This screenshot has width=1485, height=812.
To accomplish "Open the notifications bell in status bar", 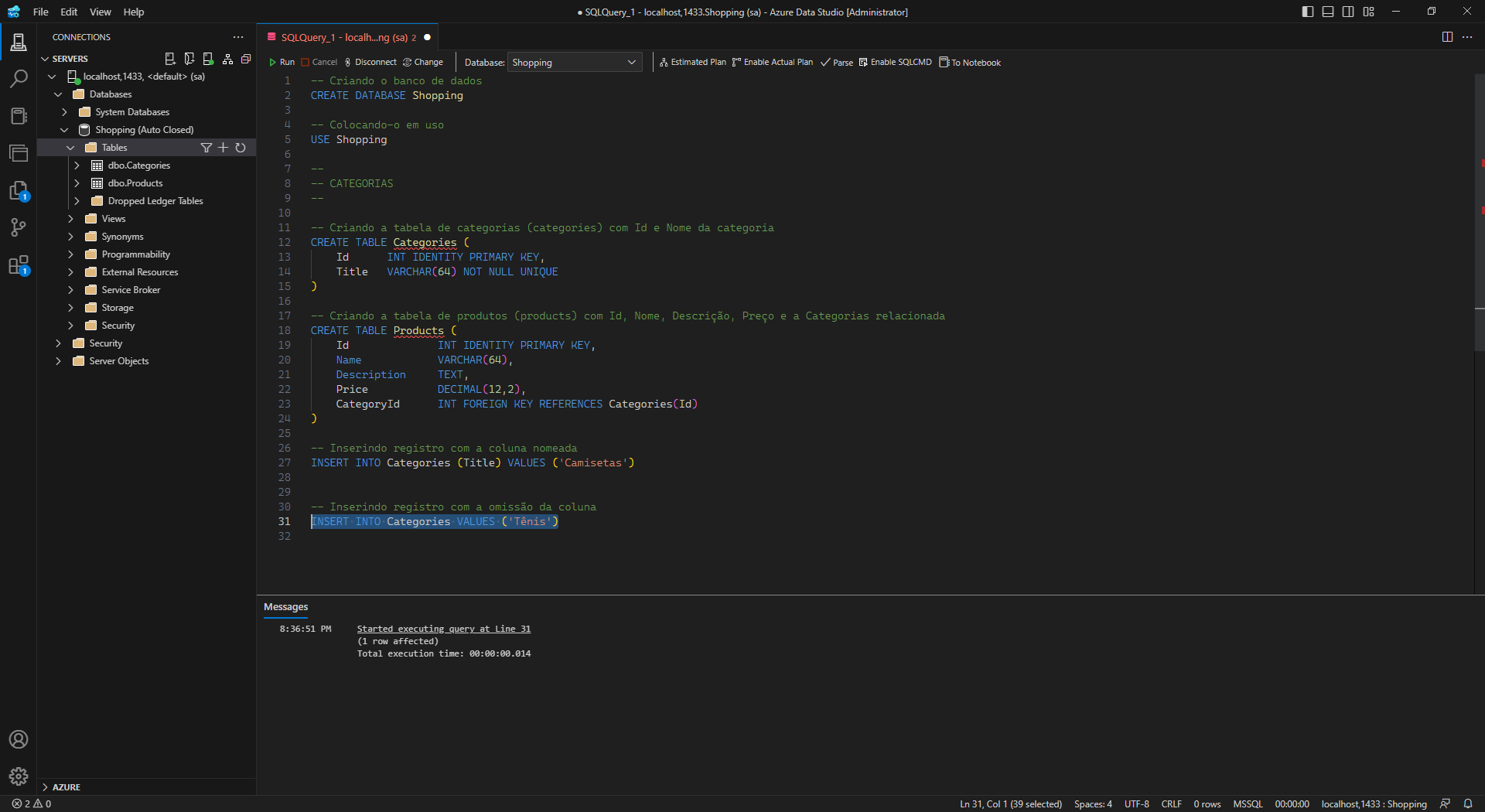I will coord(1467,804).
